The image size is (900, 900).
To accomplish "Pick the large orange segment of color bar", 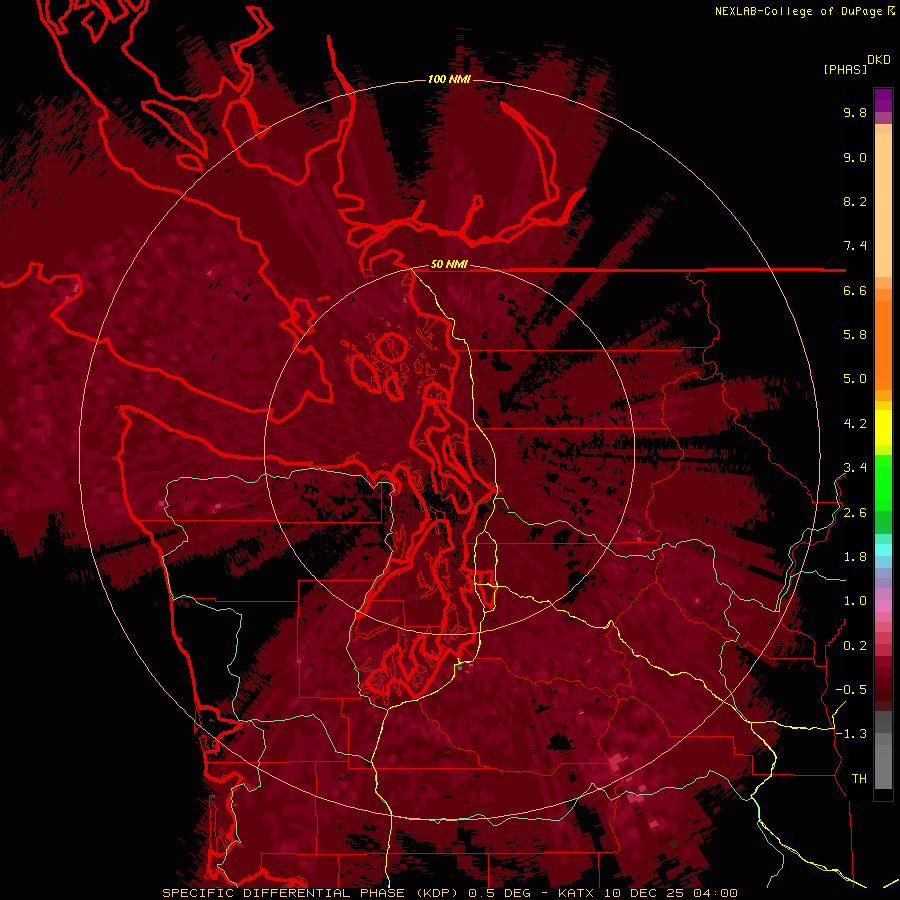I will coord(883,345).
